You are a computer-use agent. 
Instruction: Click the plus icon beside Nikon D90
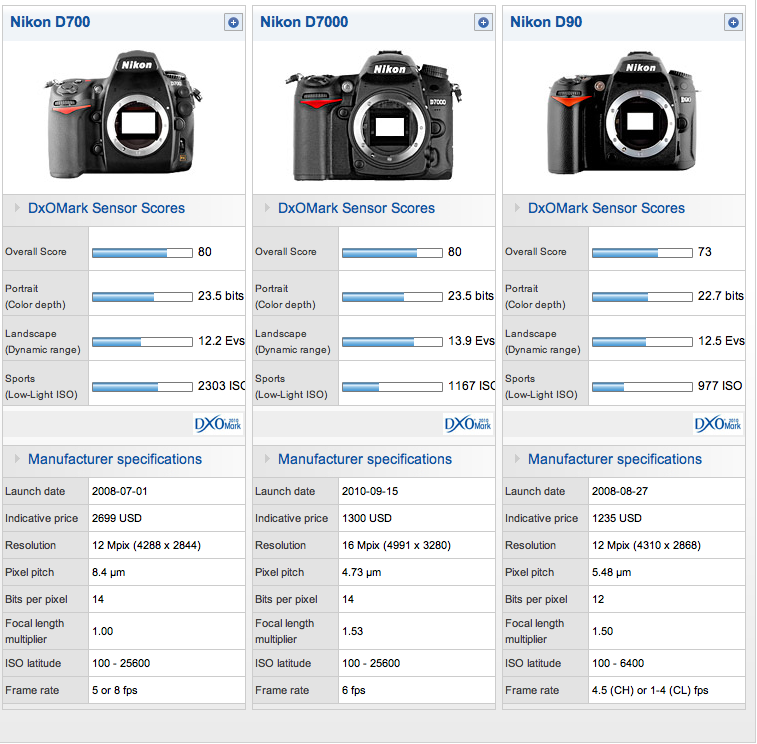tap(733, 22)
